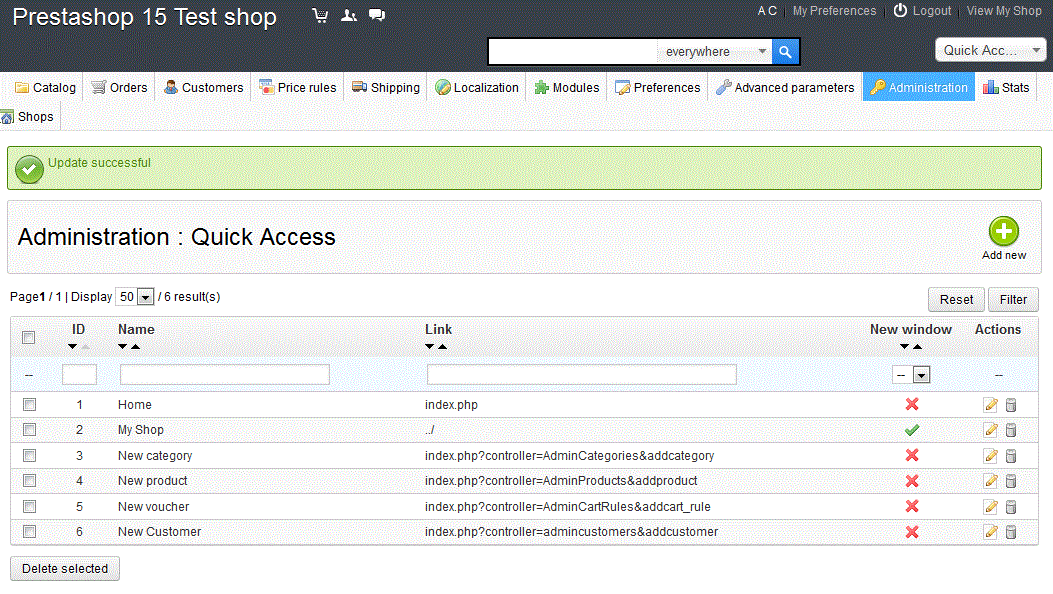Click the pencil edit icon for Home
This screenshot has height=594, width=1053.
coord(990,405)
